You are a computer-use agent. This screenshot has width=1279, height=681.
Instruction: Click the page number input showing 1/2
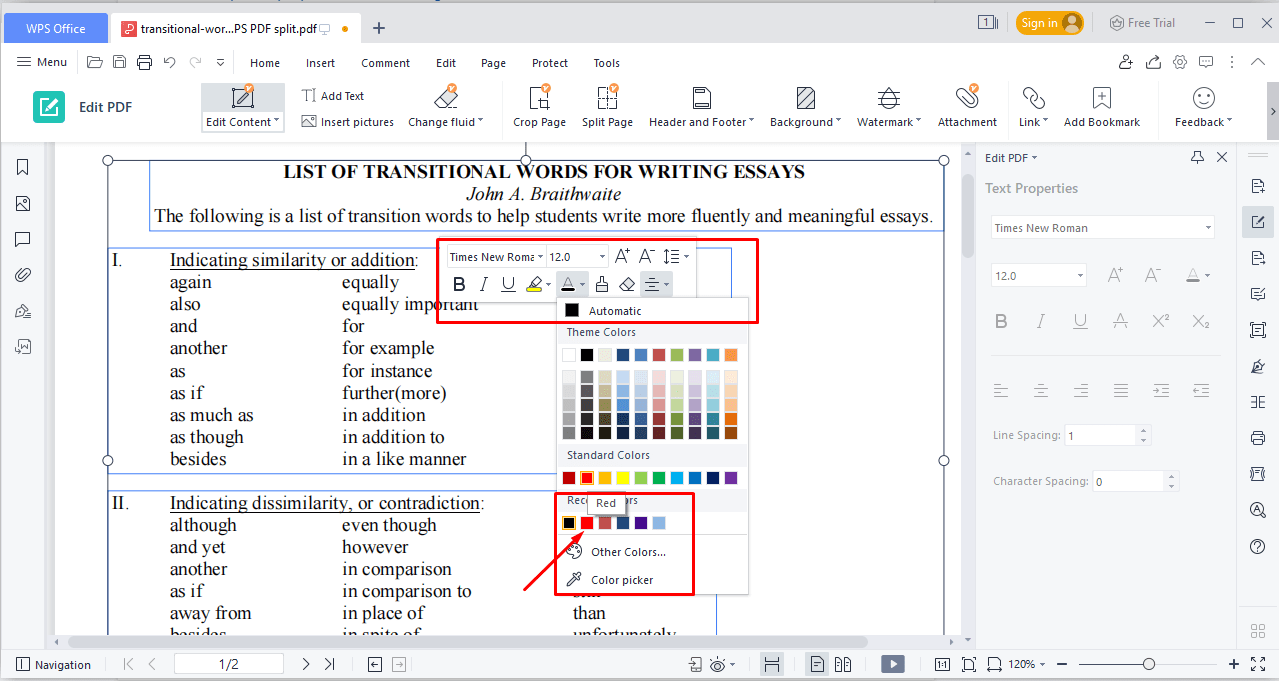(x=228, y=663)
